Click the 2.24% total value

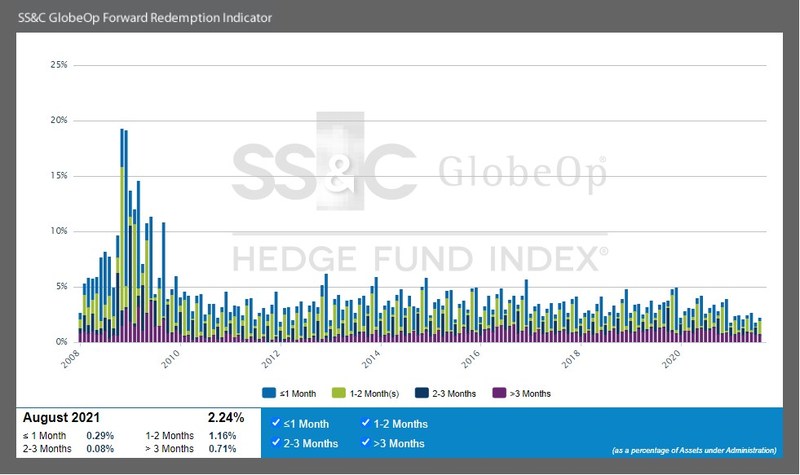tap(225, 417)
